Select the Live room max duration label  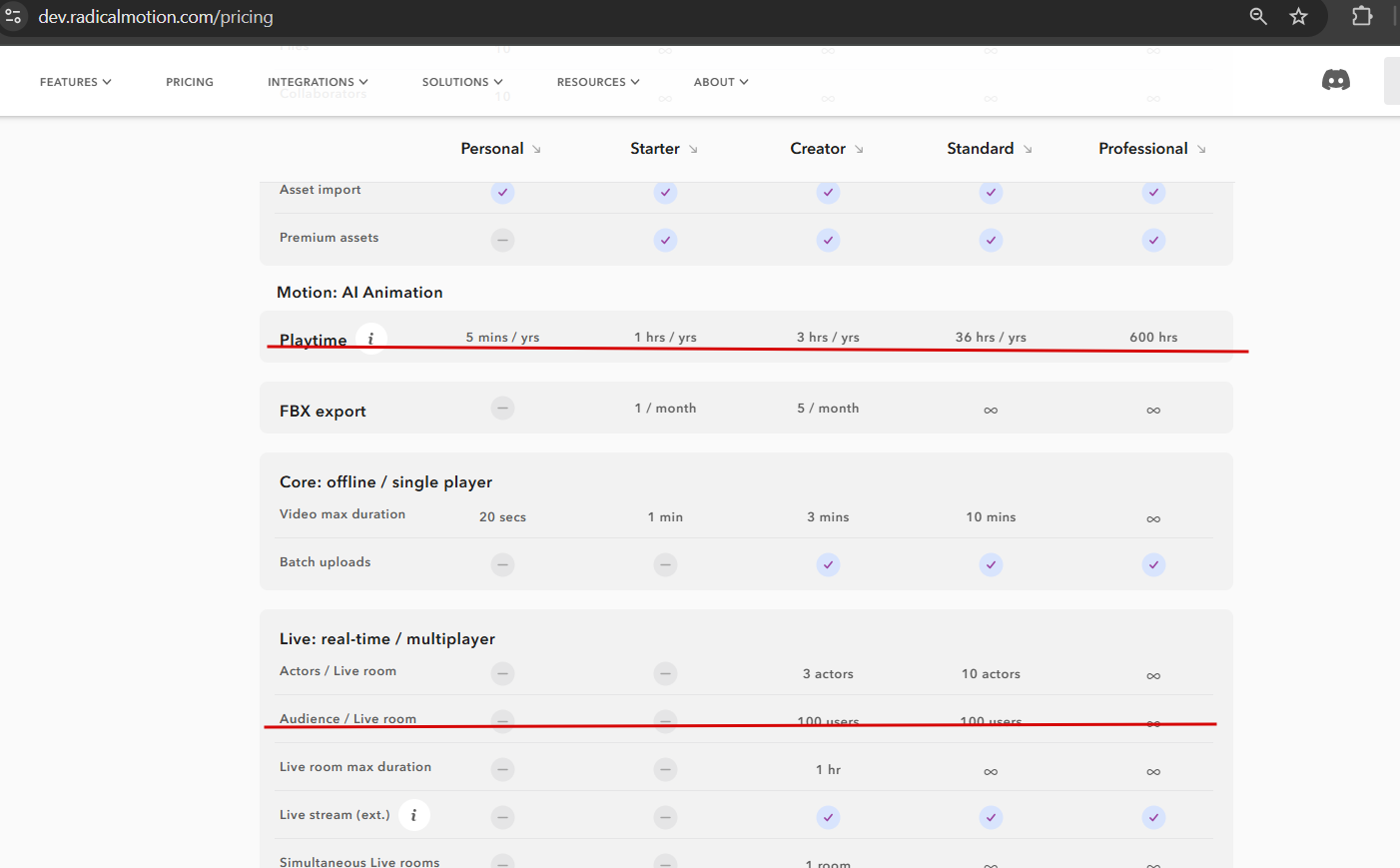pyautogui.click(x=355, y=767)
